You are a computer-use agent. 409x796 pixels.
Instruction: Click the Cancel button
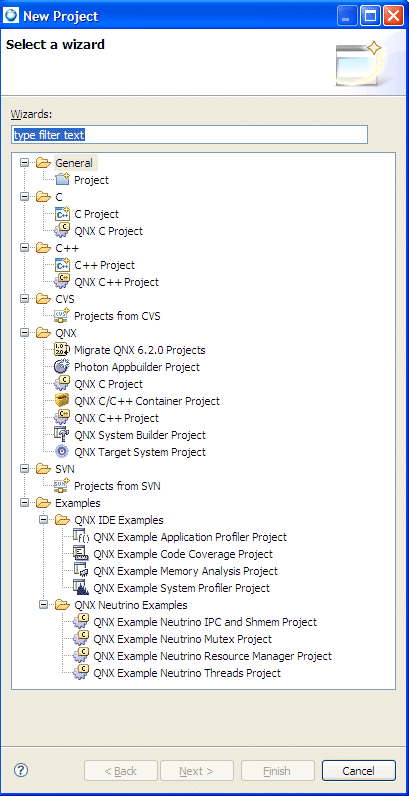[359, 771]
